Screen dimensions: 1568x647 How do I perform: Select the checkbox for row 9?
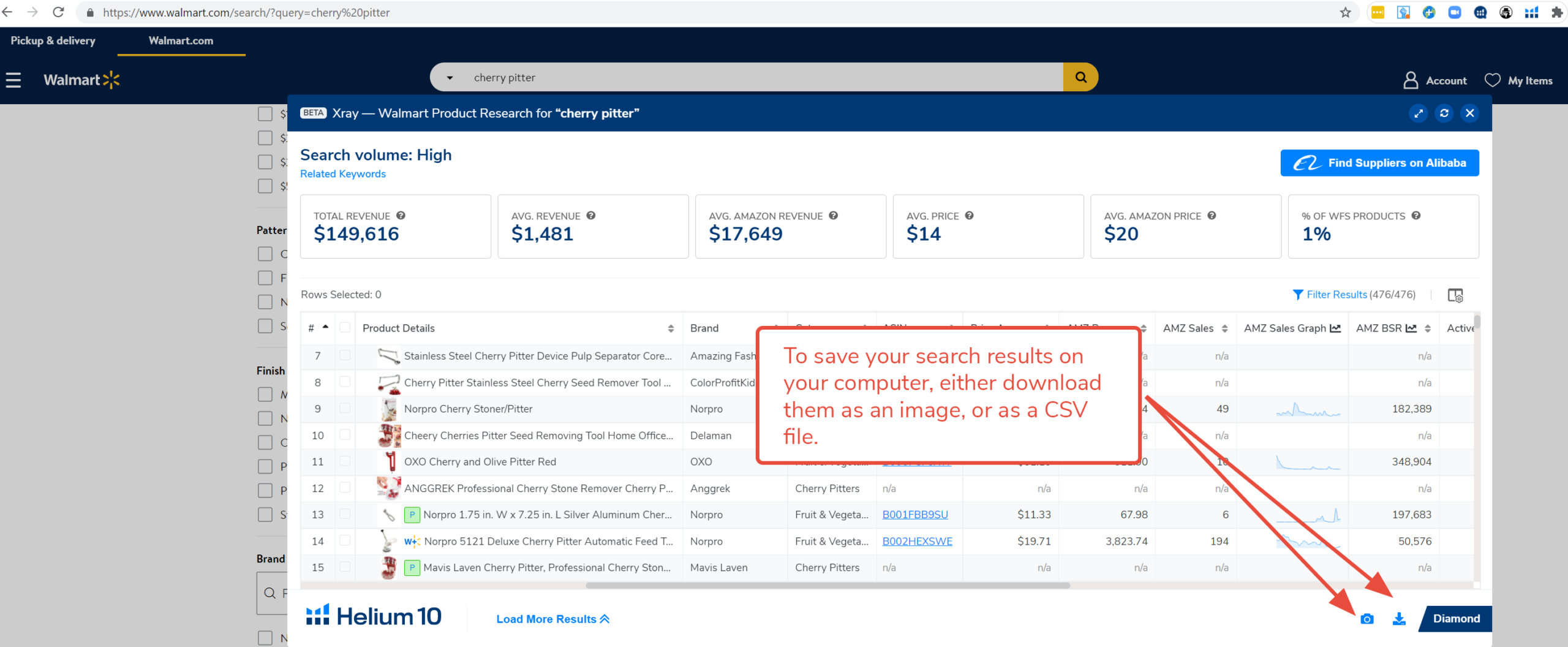[345, 408]
